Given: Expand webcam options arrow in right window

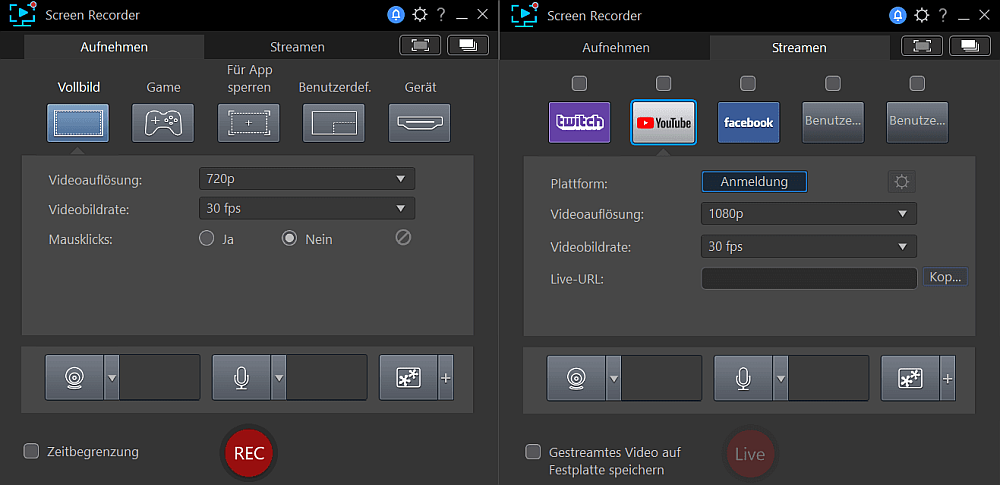Looking at the screenshot, I should [x=614, y=378].
